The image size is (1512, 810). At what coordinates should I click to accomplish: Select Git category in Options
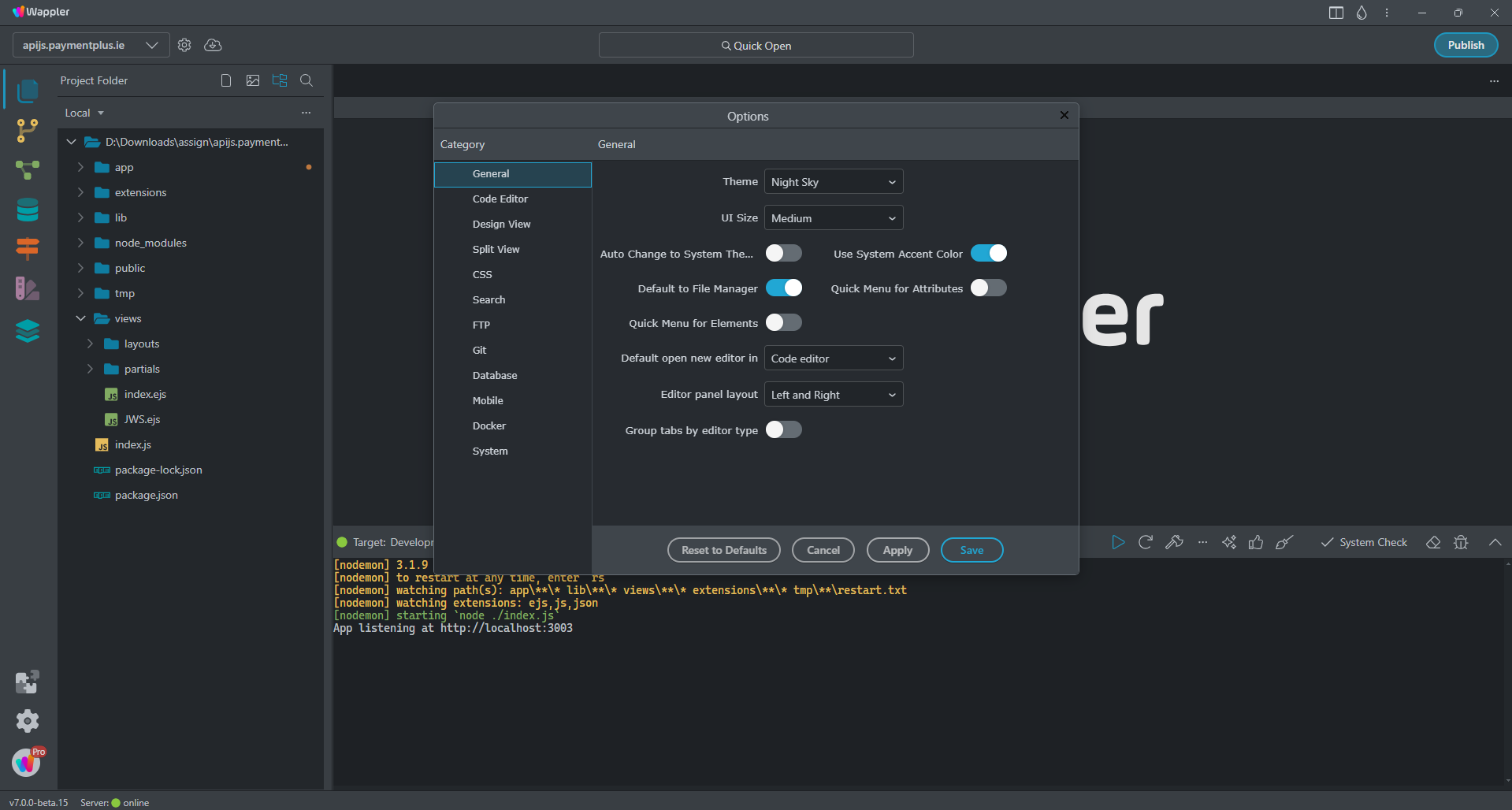513,351
